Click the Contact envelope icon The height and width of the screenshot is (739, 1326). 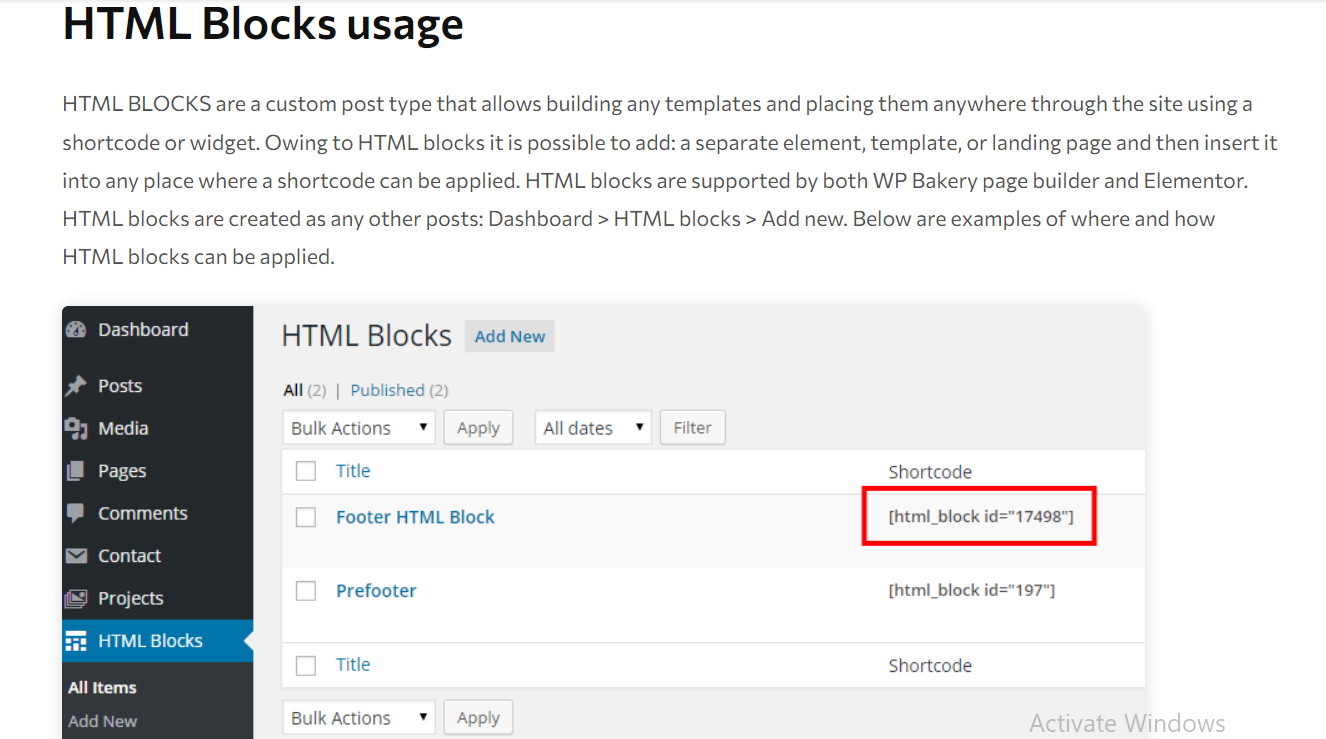click(x=76, y=556)
